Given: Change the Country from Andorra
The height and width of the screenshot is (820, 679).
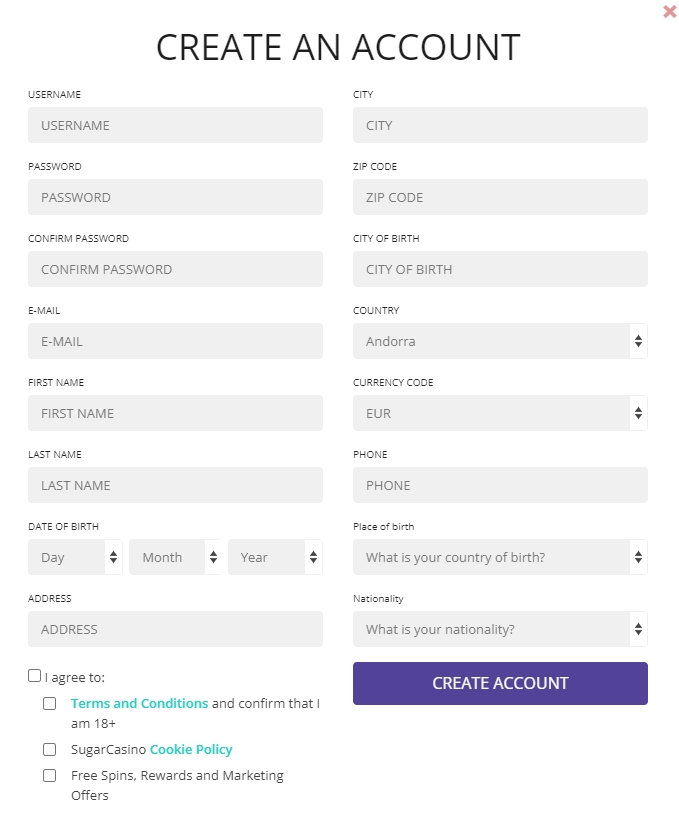Looking at the screenshot, I should (500, 341).
